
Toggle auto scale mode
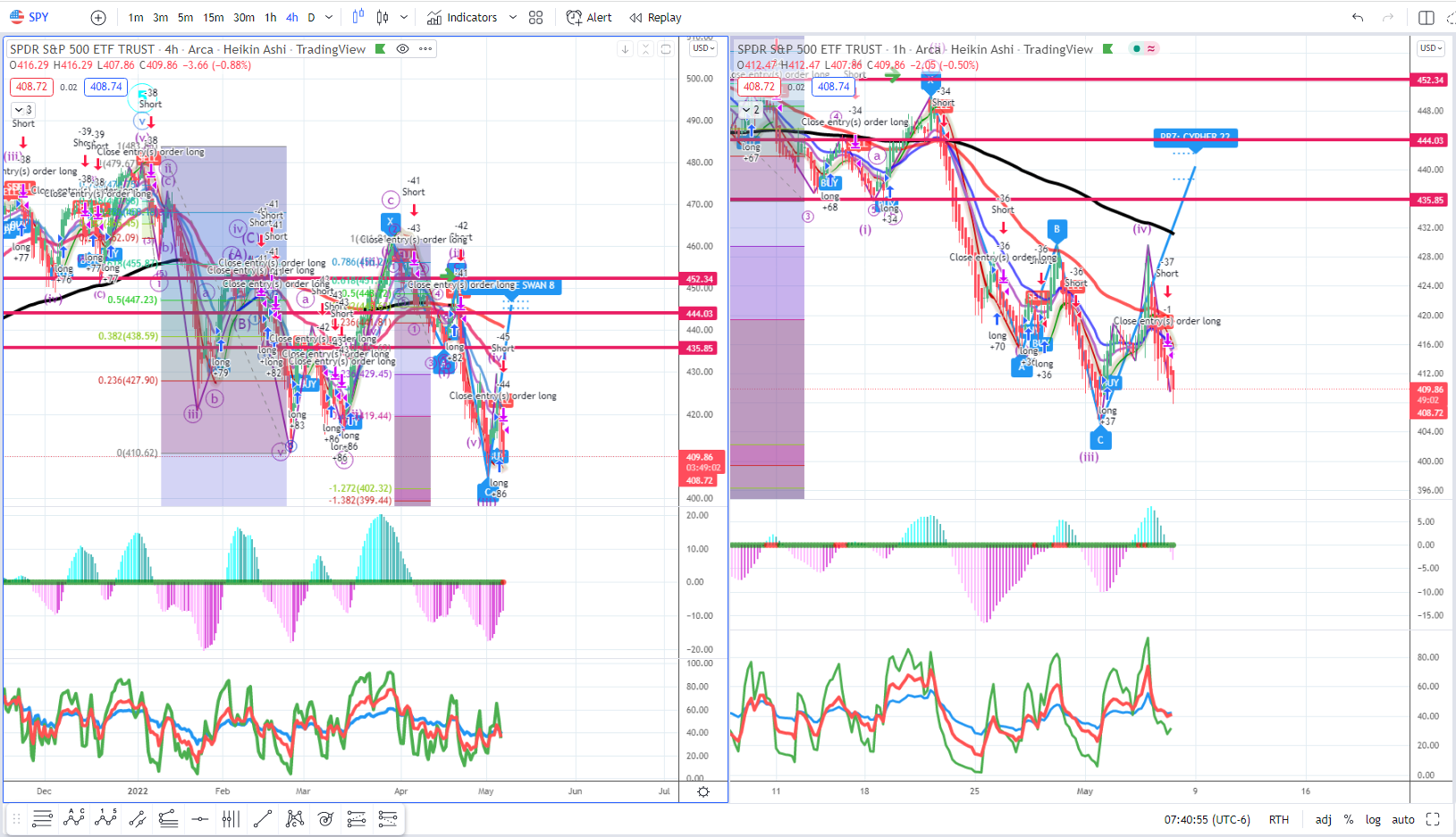1403,819
